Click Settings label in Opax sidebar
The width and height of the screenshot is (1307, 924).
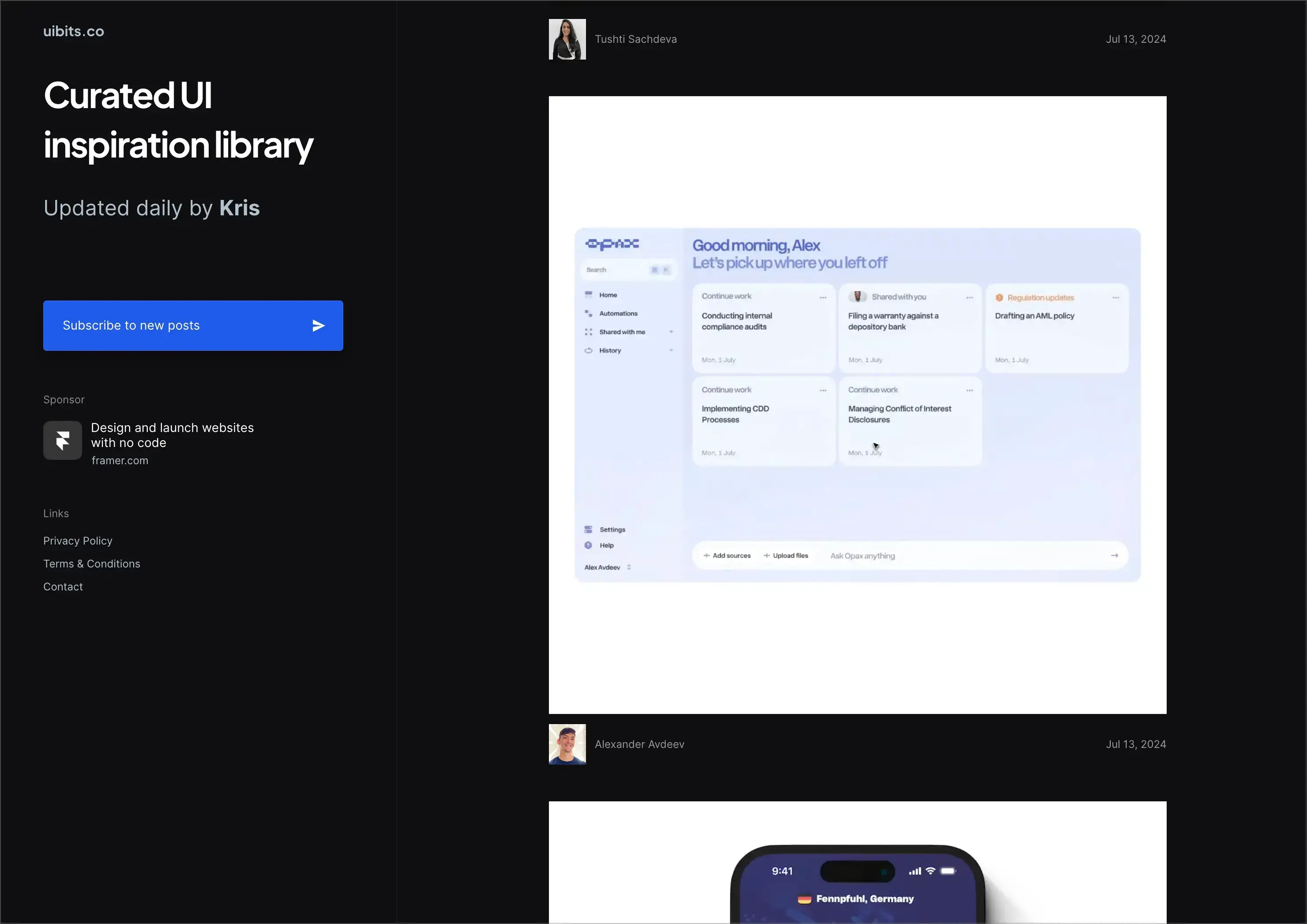pyautogui.click(x=612, y=530)
